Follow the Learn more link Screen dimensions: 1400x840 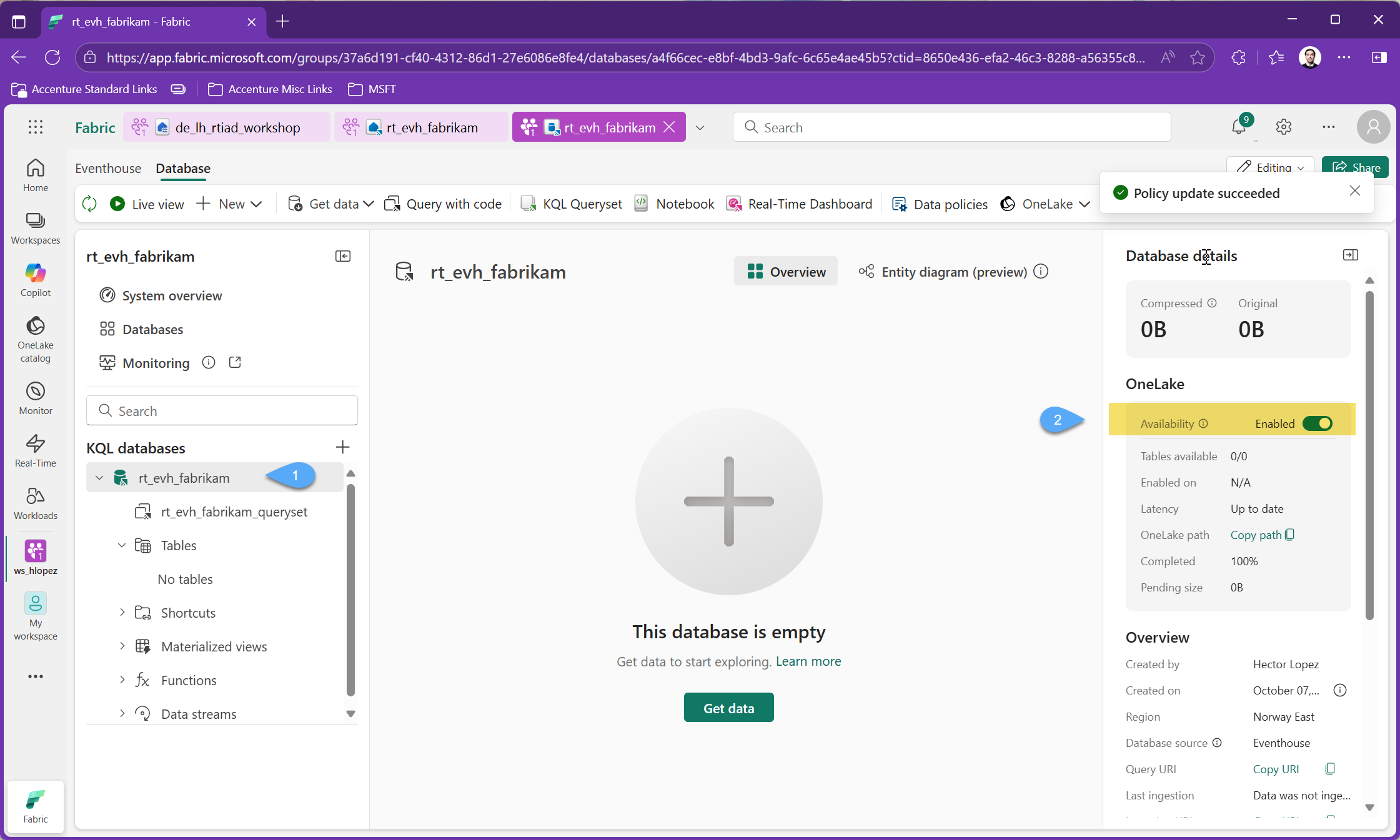pyautogui.click(x=808, y=661)
